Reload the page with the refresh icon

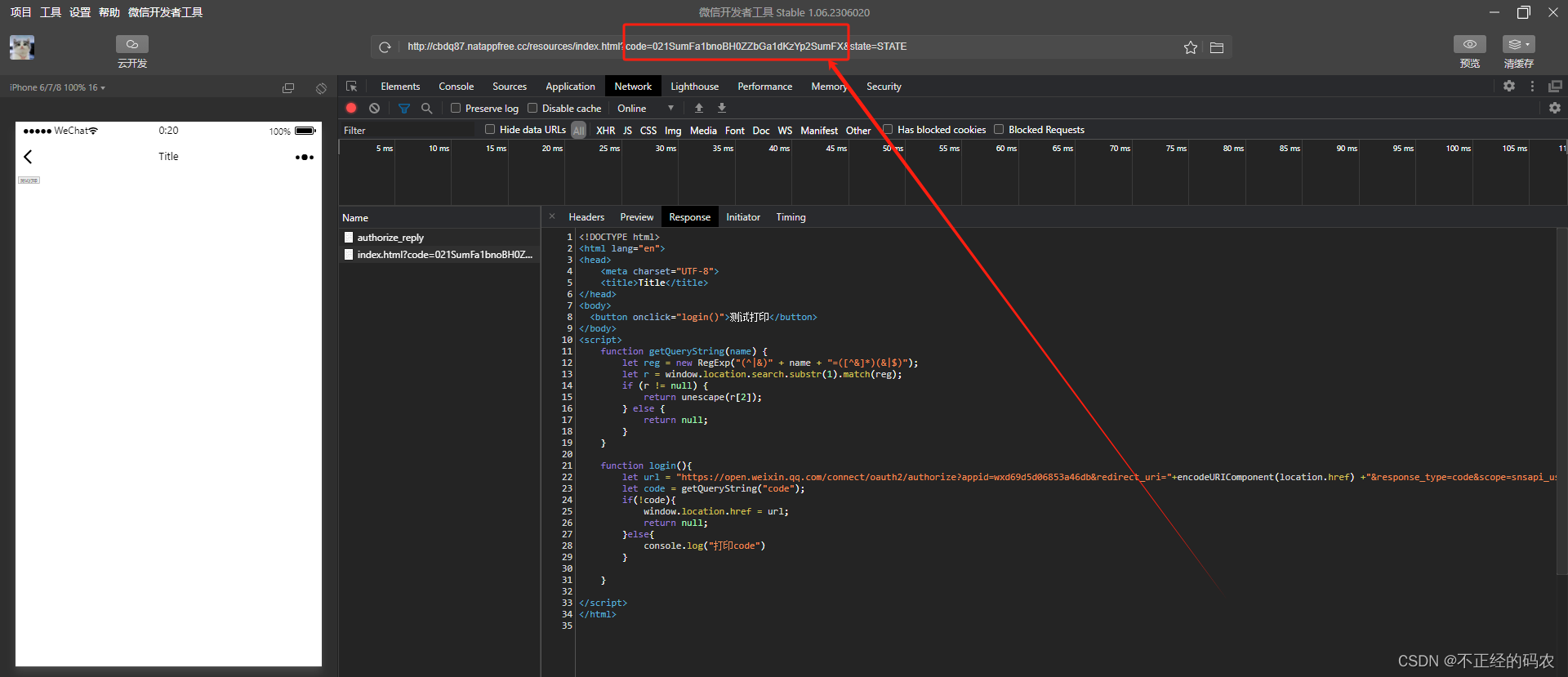[385, 47]
